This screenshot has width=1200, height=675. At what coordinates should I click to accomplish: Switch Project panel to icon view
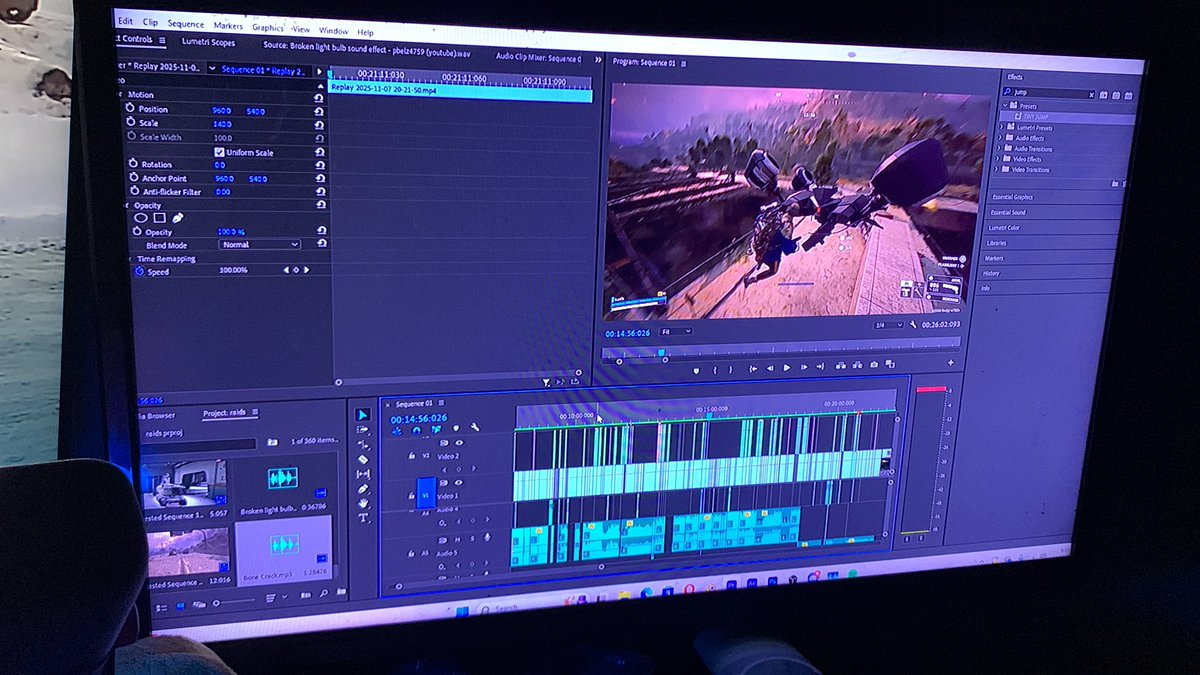[180, 605]
